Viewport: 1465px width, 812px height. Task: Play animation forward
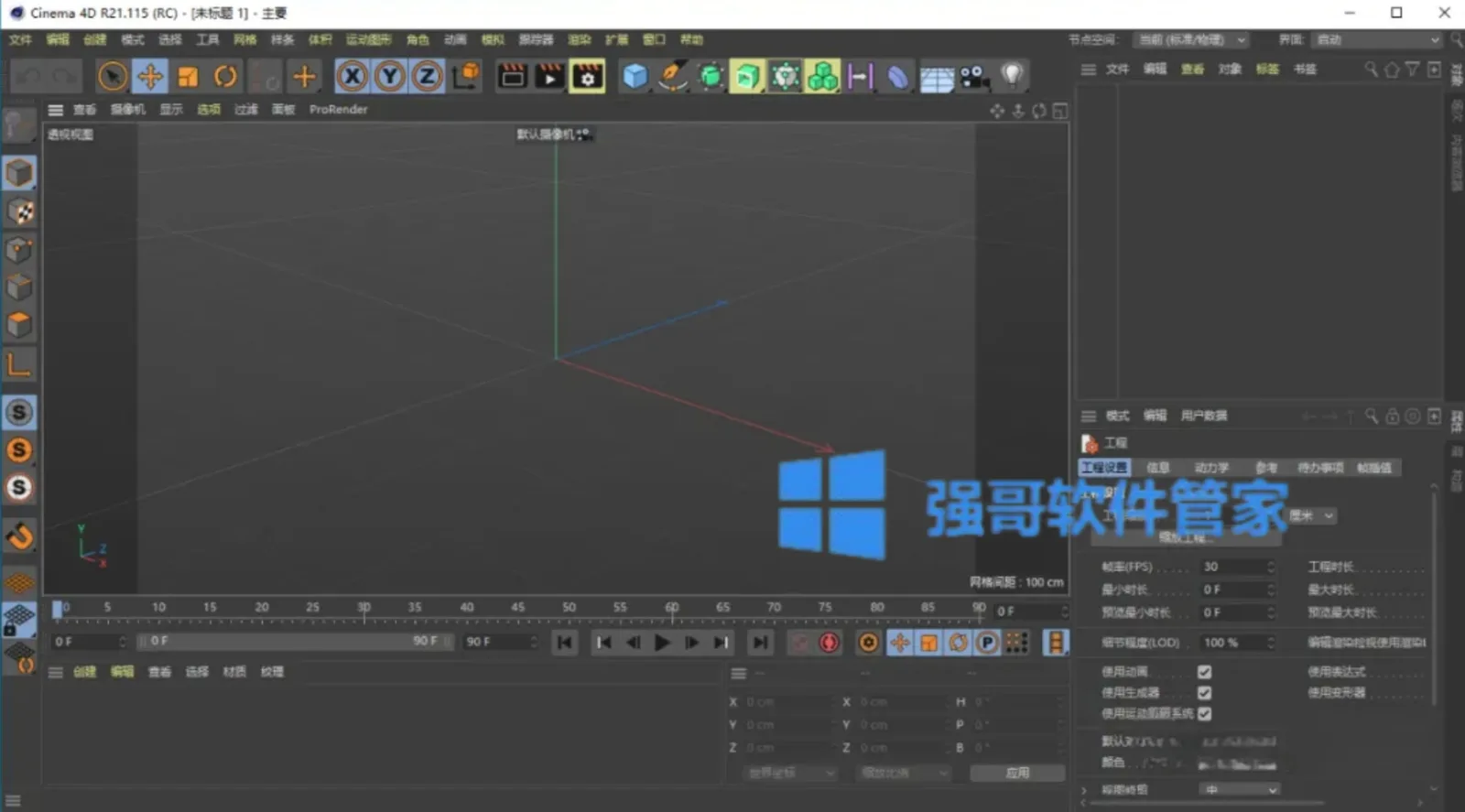click(662, 643)
